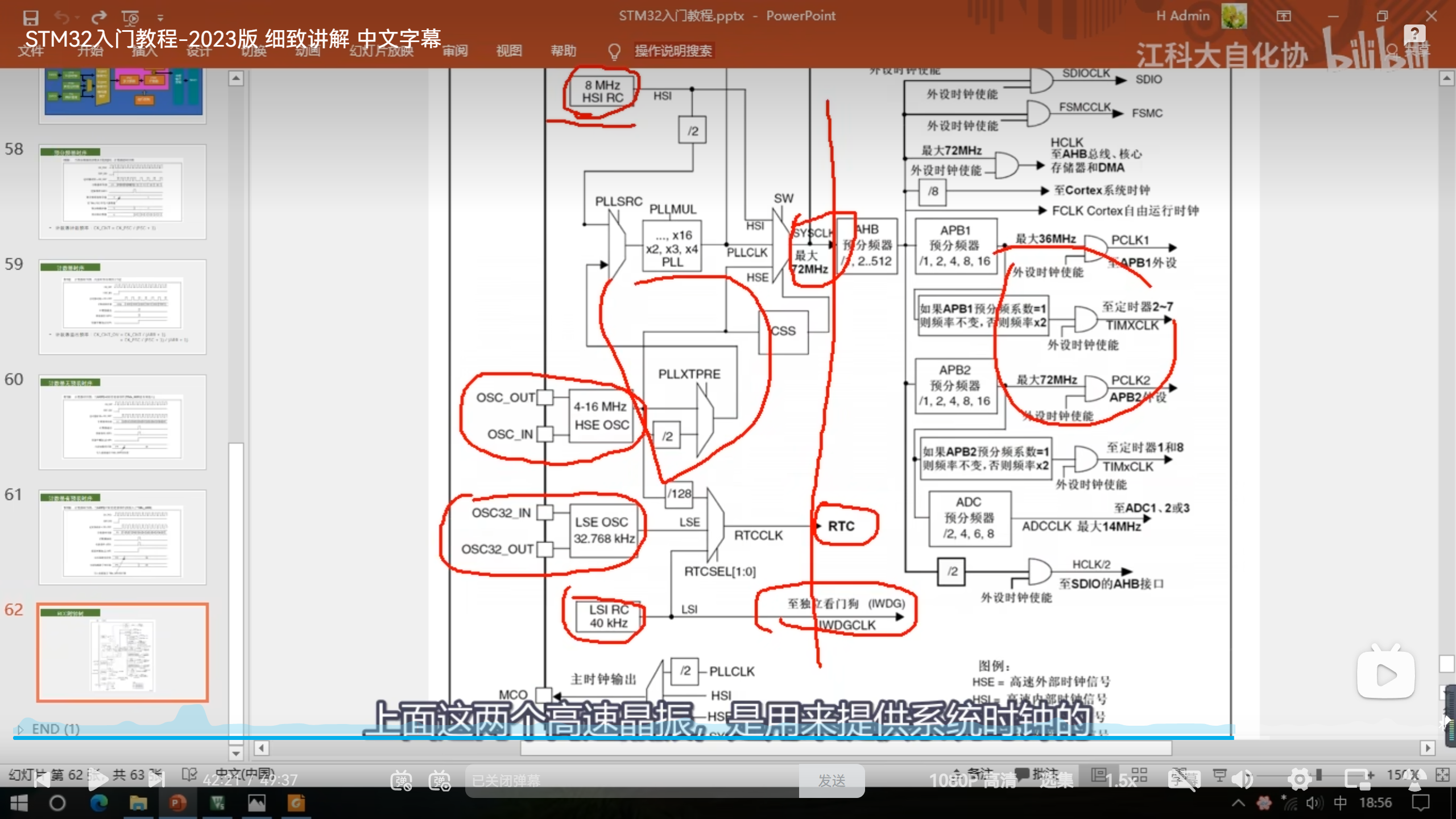The image size is (1456, 819).
Task: Open danmaku settings toggle icon
Action: pos(440,780)
